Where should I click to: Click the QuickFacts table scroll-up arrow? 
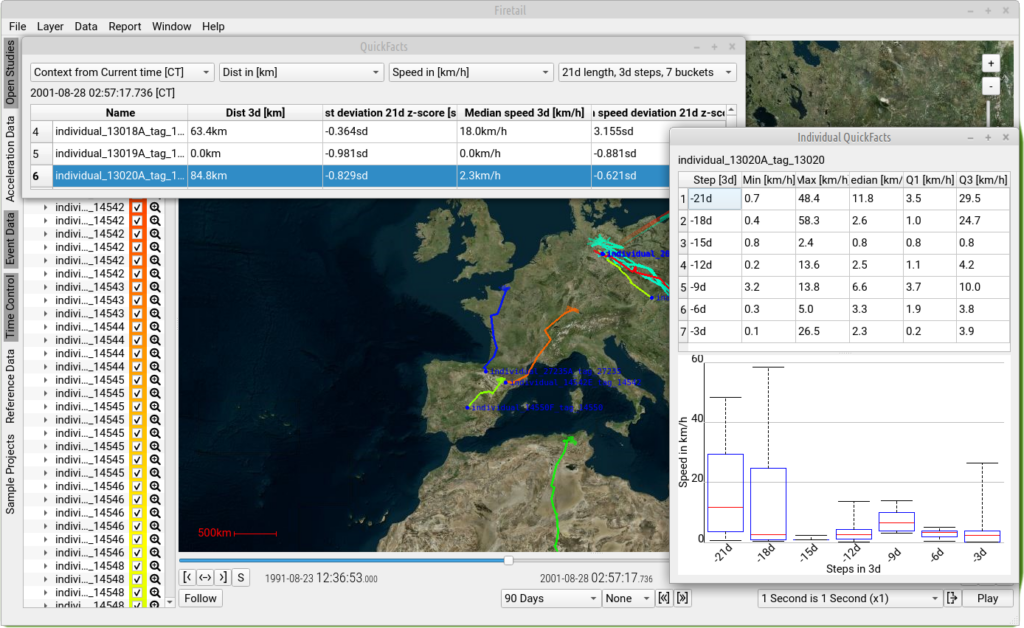731,110
